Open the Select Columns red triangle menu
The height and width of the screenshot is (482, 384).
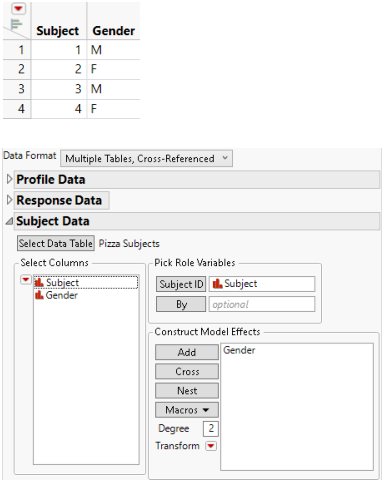tap(26, 280)
